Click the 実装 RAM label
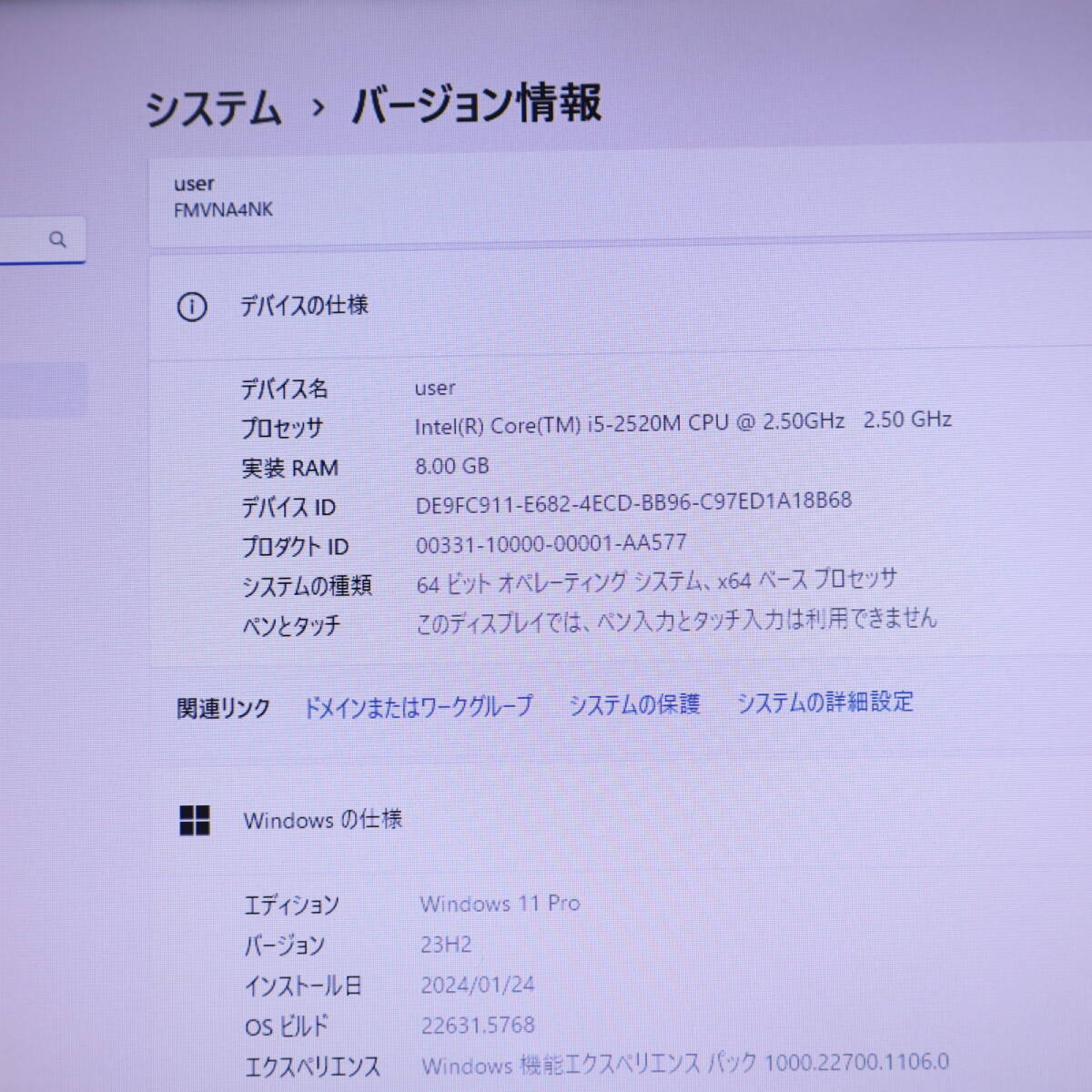This screenshot has height=1092, width=1092. pyautogui.click(x=289, y=469)
